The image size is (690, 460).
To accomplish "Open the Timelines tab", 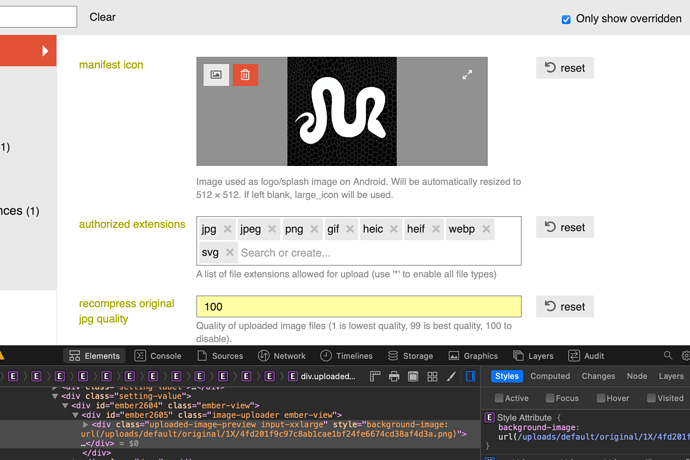I will (346, 356).
